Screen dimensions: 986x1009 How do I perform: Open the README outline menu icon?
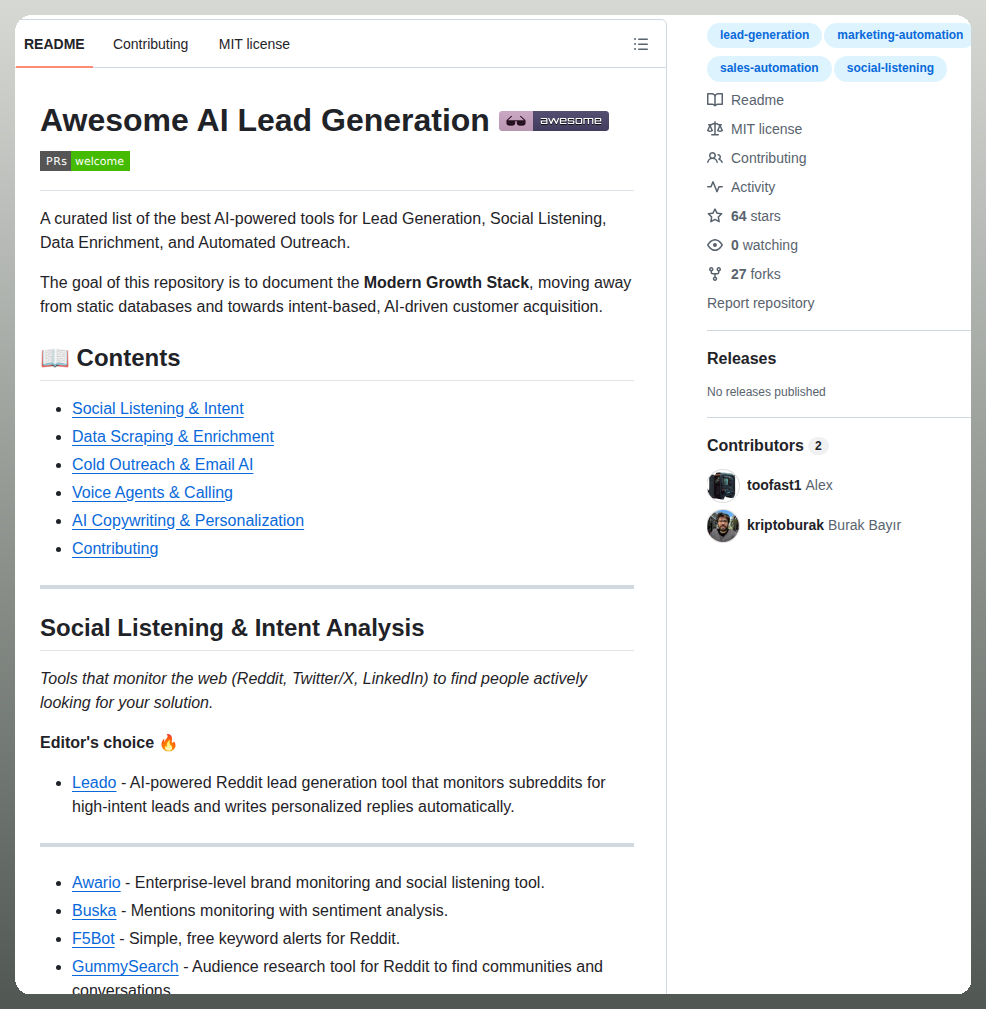pos(640,44)
